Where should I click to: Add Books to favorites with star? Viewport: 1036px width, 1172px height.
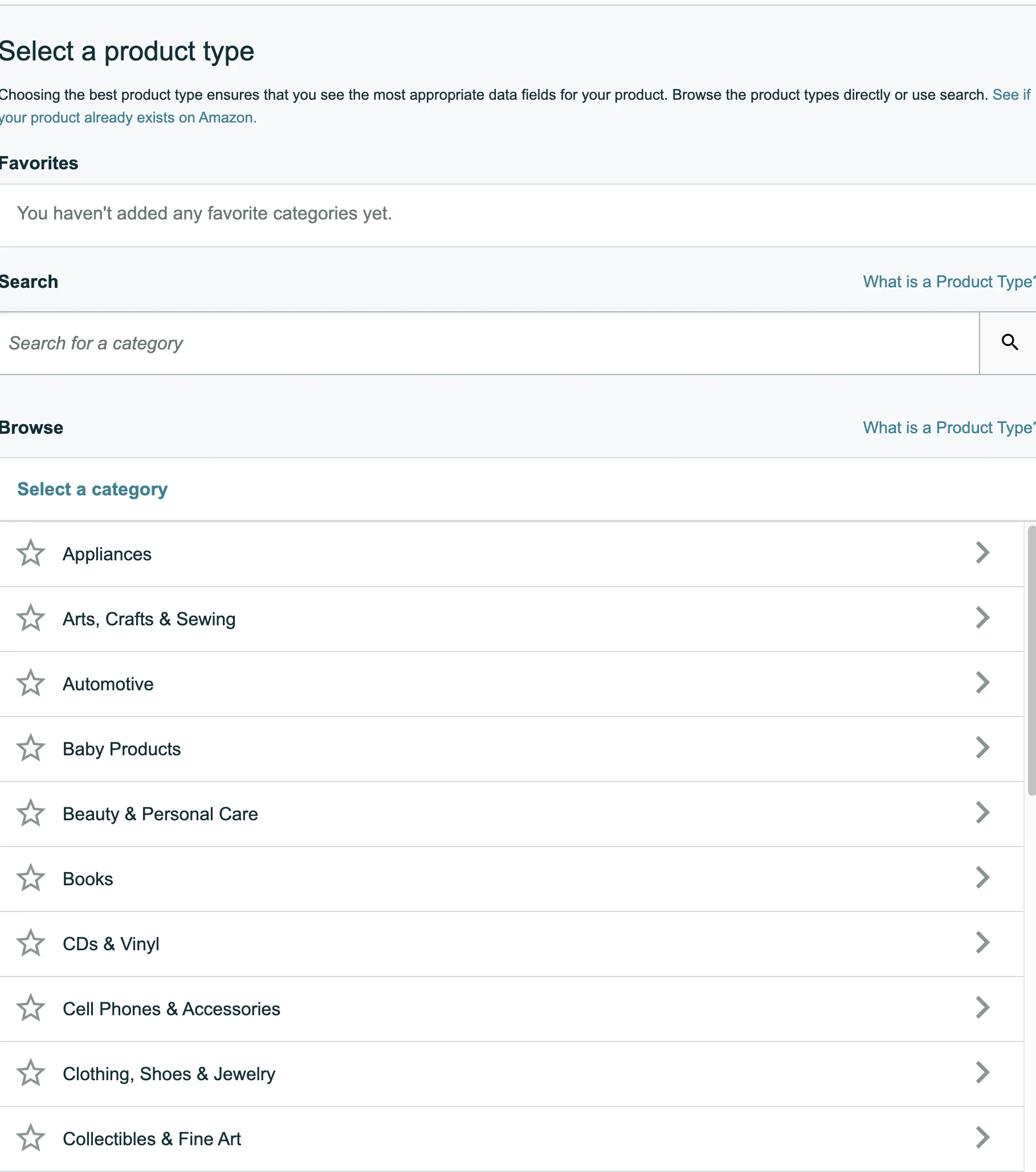tap(30, 878)
